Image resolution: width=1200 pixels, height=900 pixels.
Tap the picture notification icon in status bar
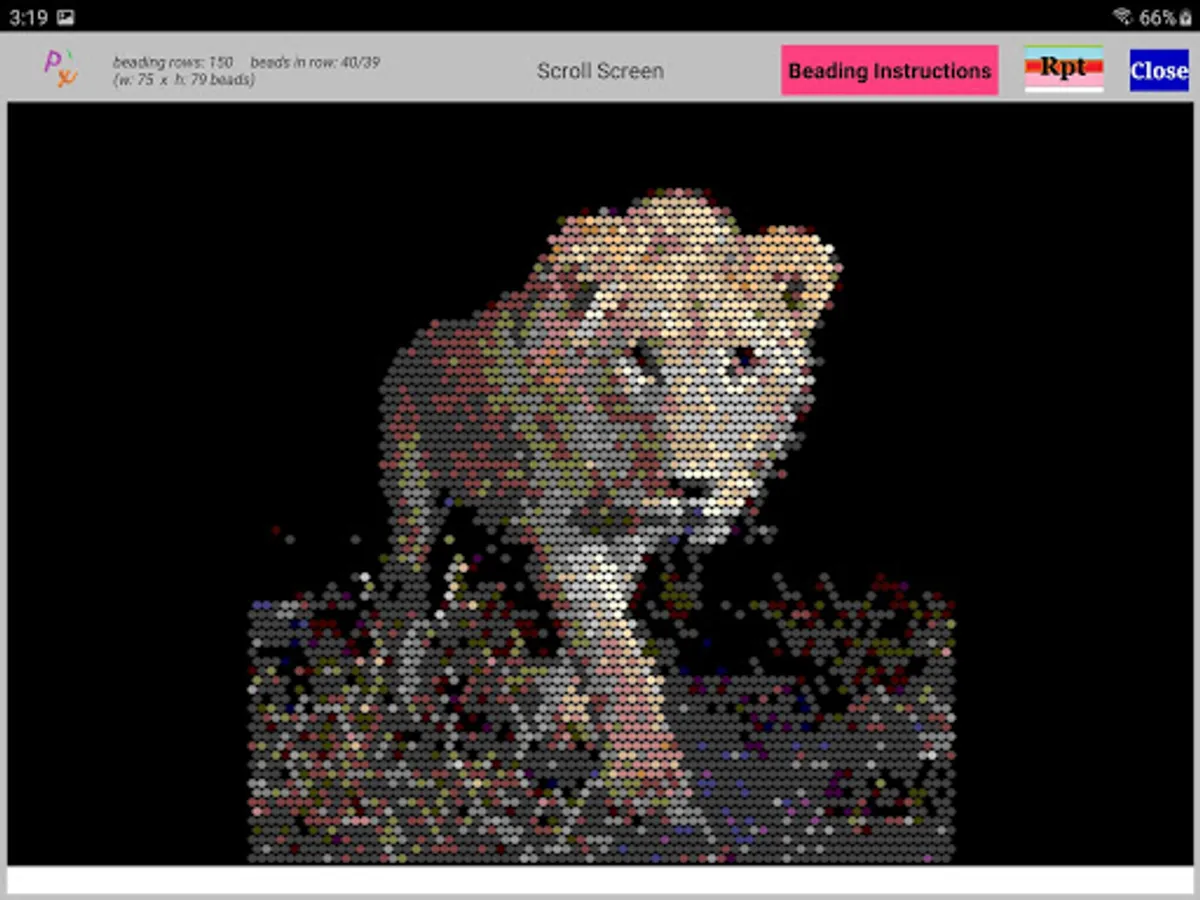[x=65, y=17]
